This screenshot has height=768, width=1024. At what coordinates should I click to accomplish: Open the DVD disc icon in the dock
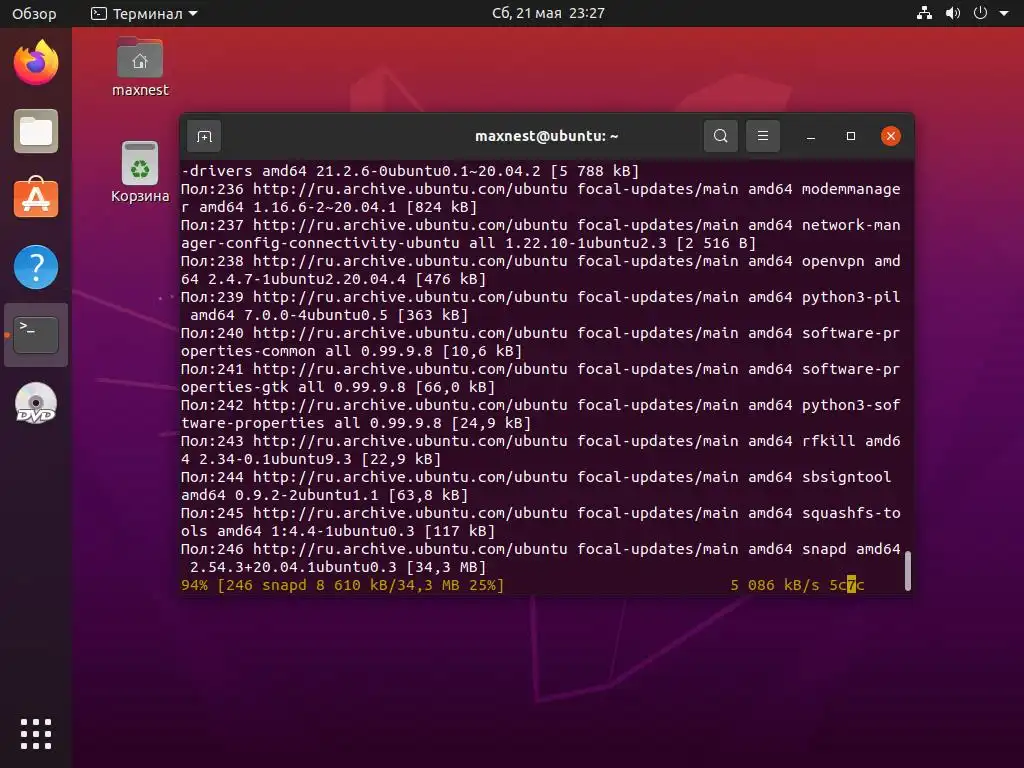[36, 403]
